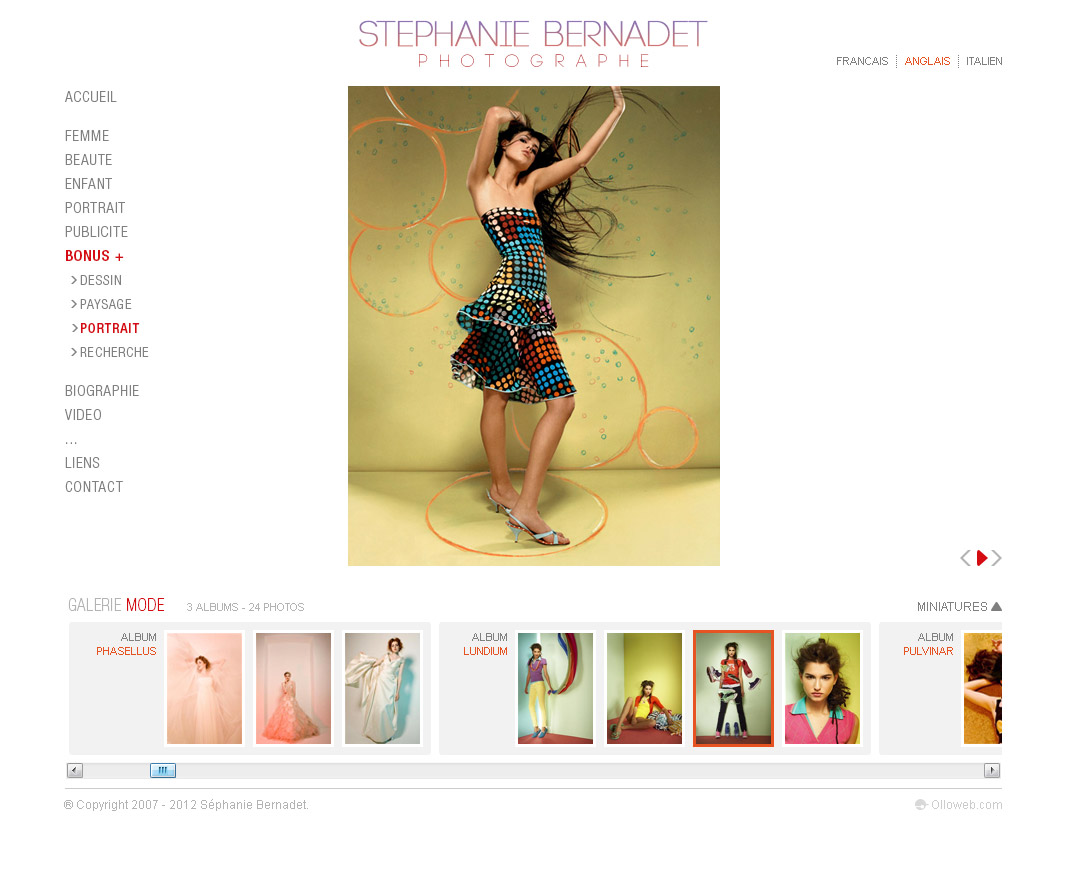
Task: Click the red play slideshow arrow
Action: pyautogui.click(x=982, y=558)
